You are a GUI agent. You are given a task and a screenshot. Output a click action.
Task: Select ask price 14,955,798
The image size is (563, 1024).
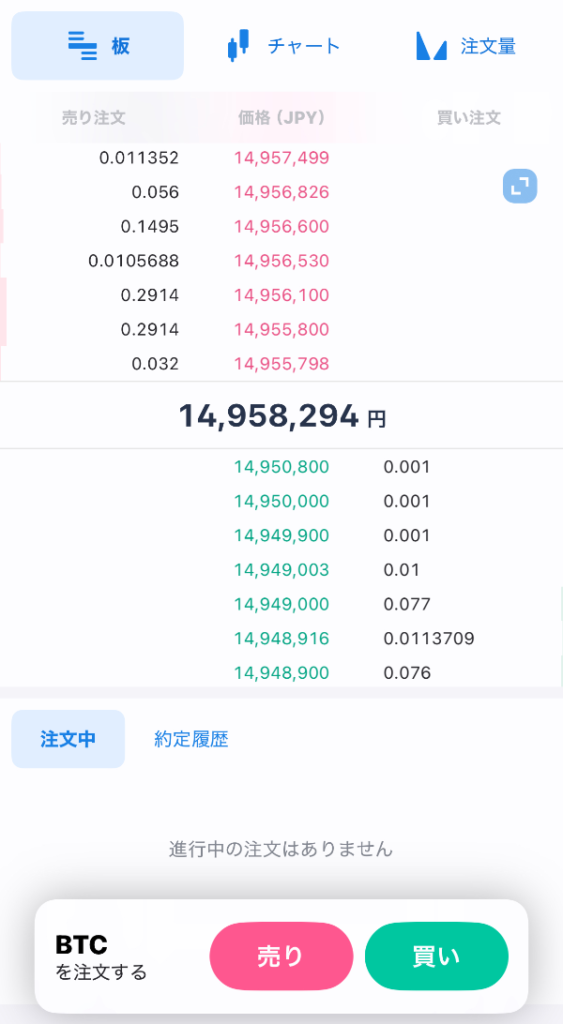coord(282,364)
